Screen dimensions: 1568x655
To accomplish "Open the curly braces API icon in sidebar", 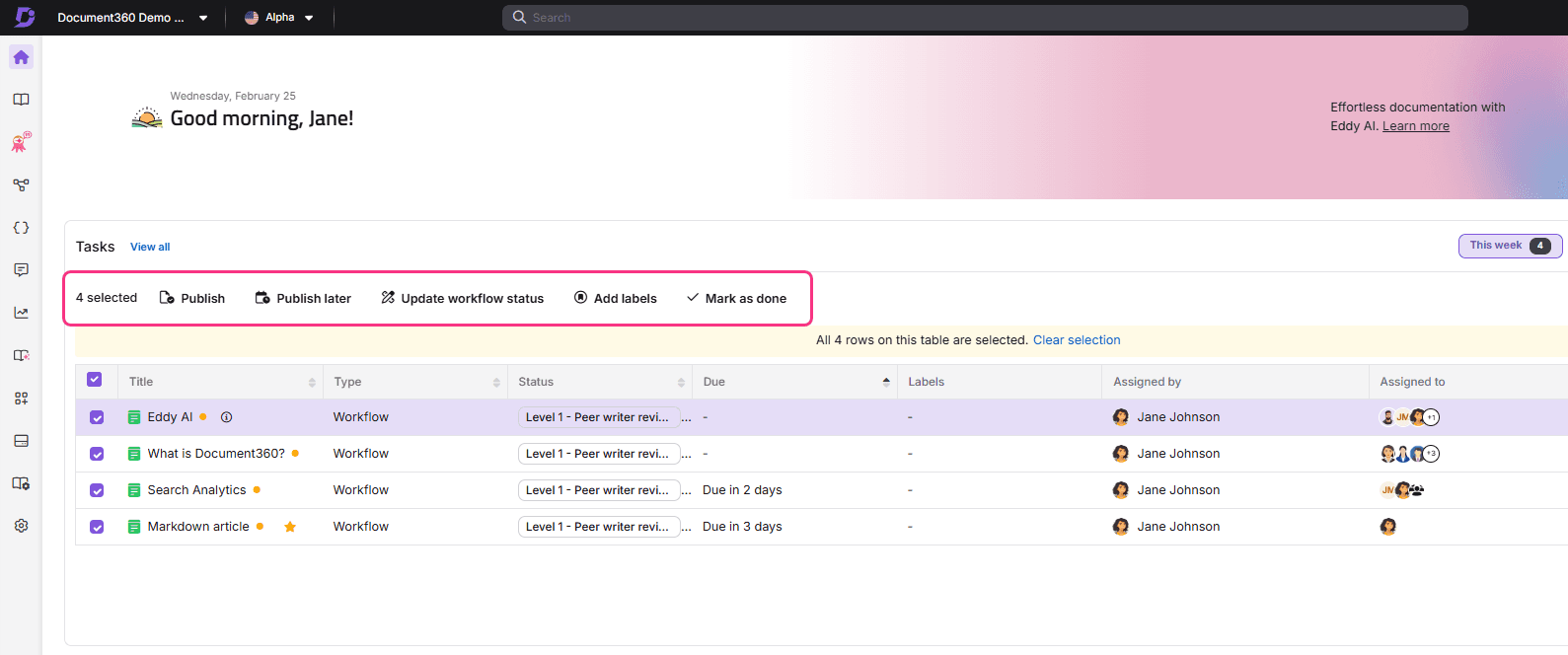I will pos(21,228).
